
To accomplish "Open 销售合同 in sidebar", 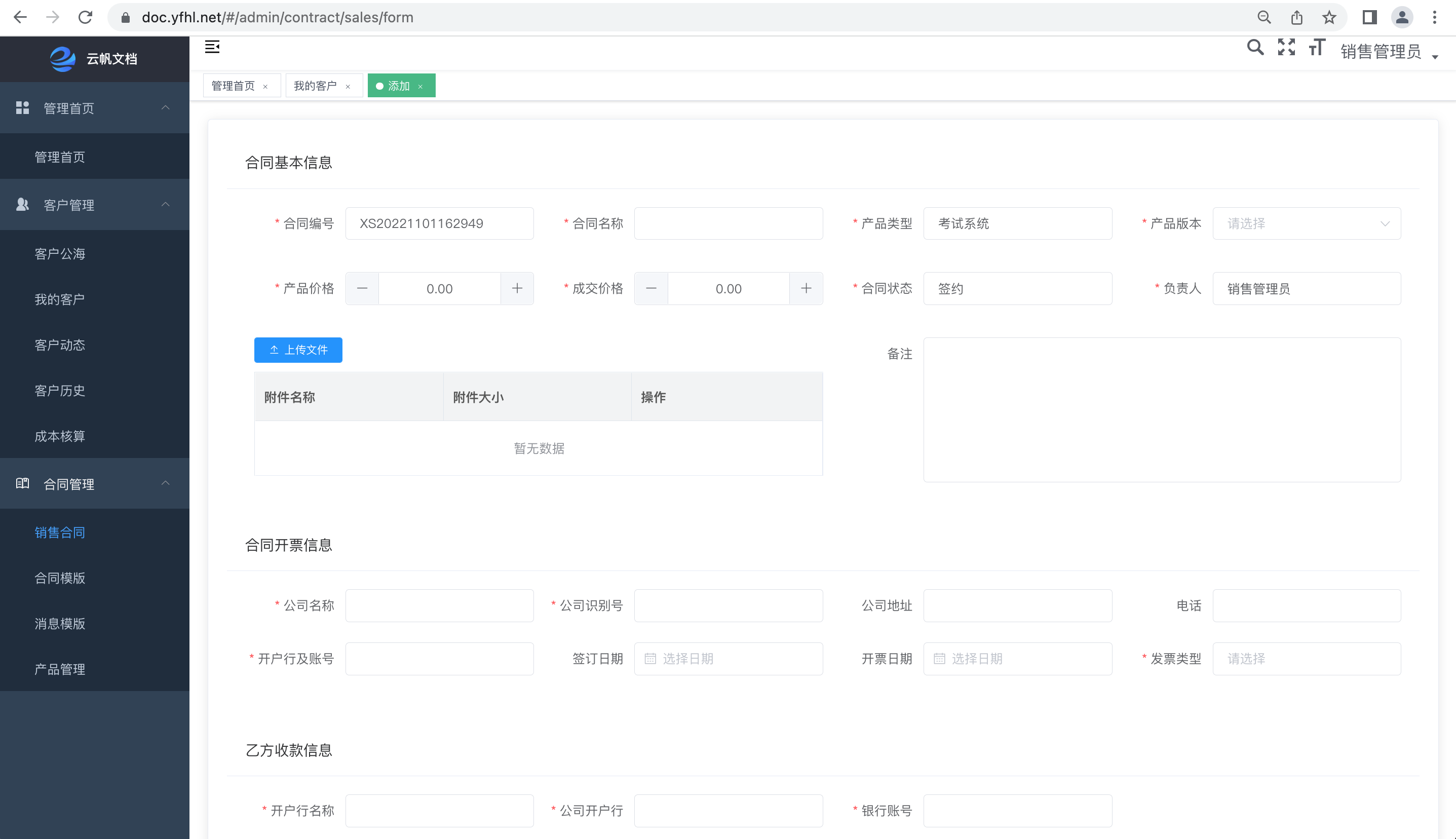I will (95, 532).
